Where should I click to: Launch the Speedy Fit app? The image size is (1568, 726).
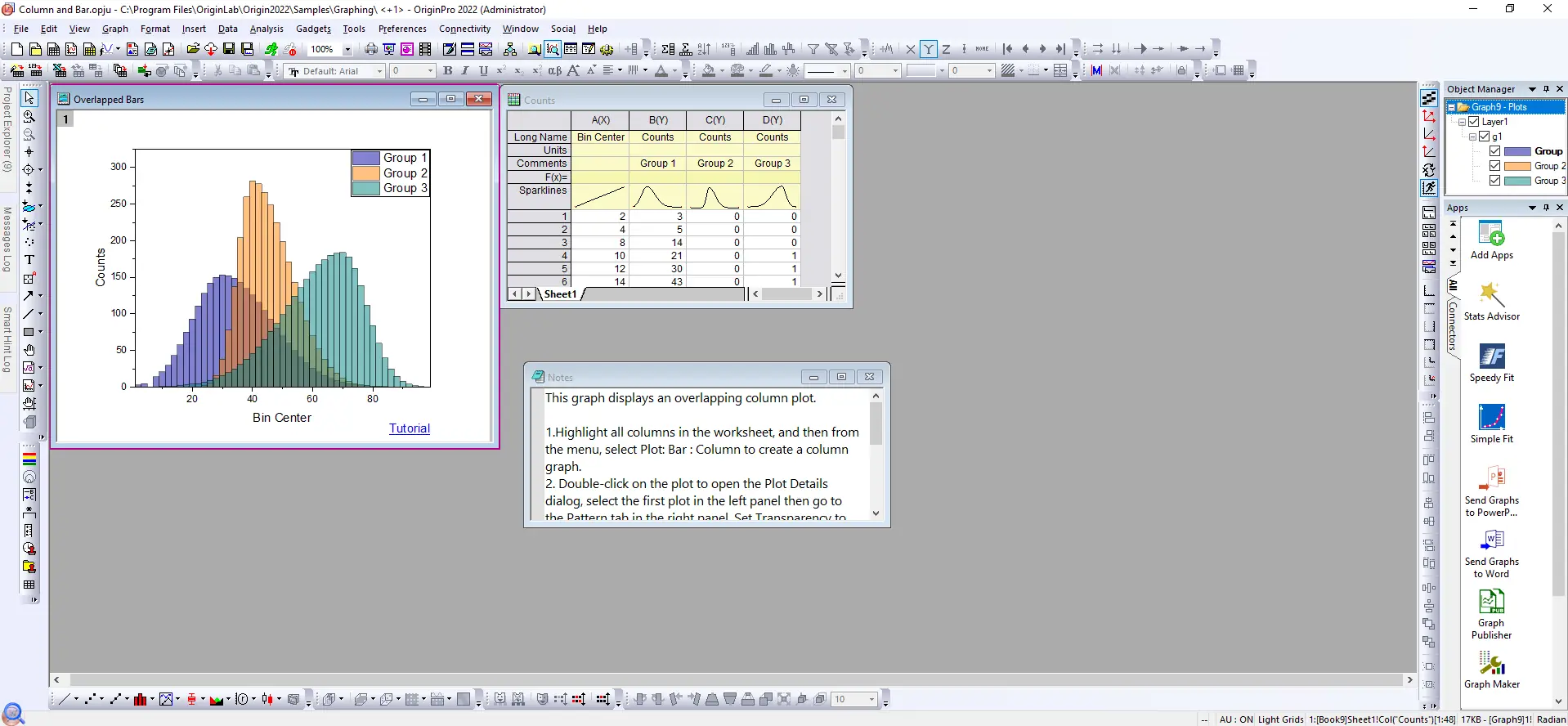(x=1491, y=361)
